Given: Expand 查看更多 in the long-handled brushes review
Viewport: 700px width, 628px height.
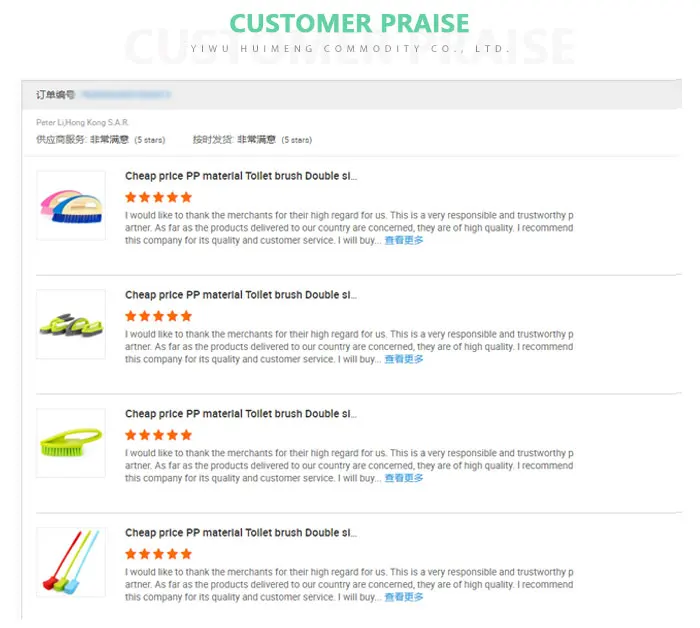Looking at the screenshot, I should pos(404,597).
